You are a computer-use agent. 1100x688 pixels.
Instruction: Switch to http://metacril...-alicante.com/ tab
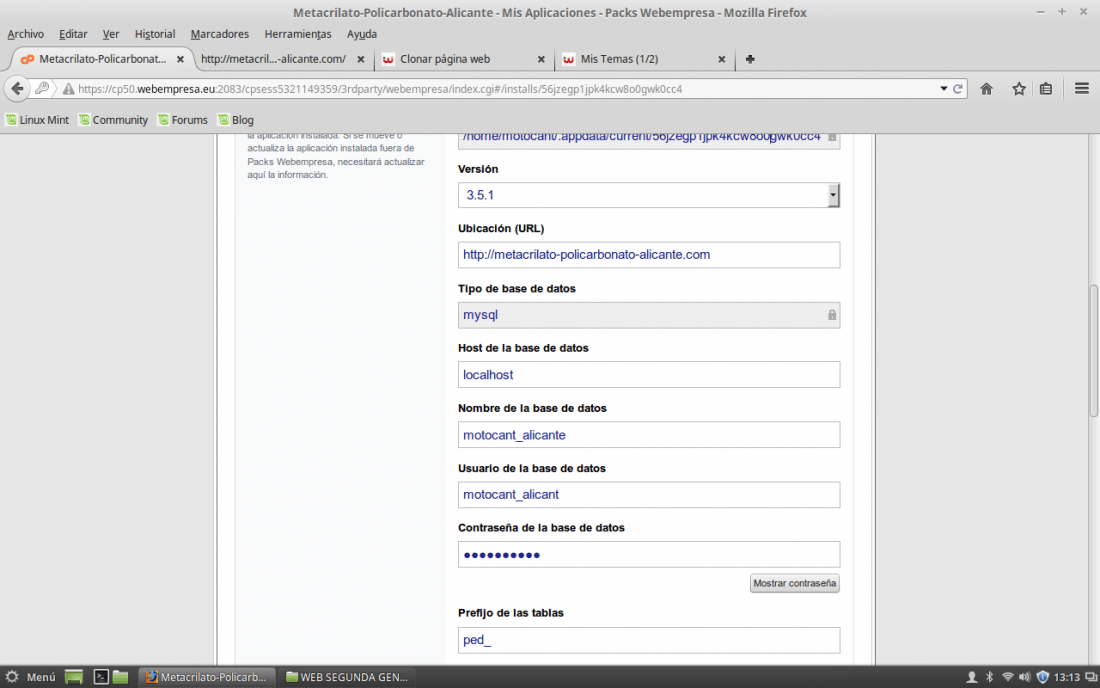[x=283, y=60]
